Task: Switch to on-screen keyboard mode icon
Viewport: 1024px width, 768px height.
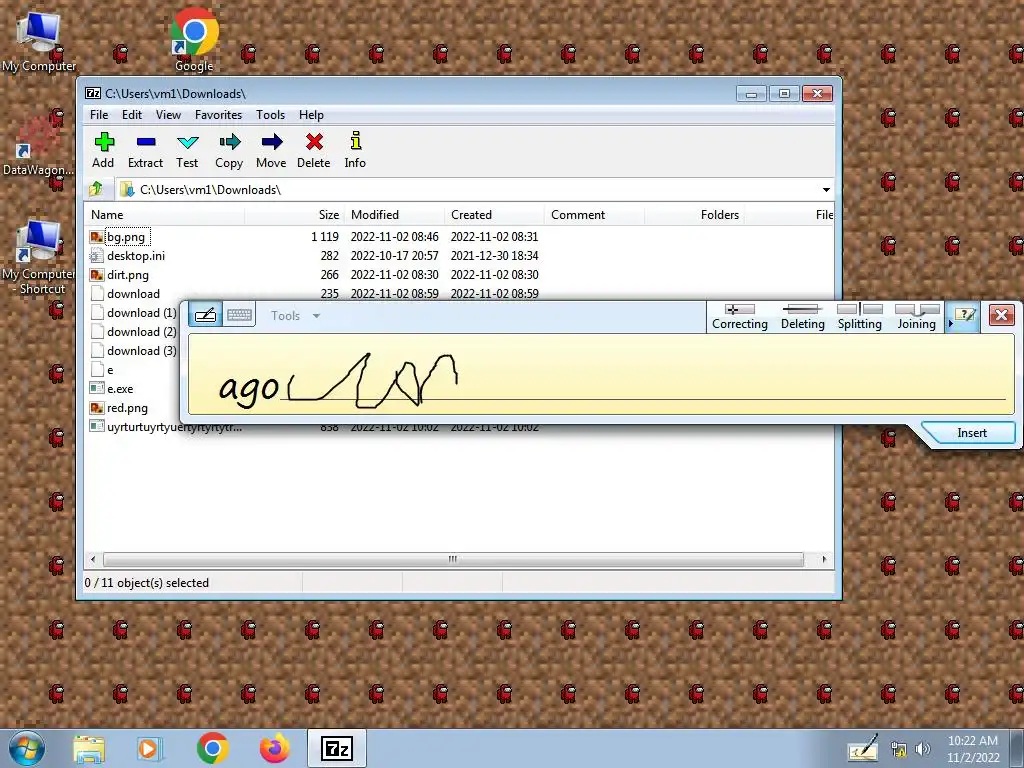Action: [x=239, y=315]
